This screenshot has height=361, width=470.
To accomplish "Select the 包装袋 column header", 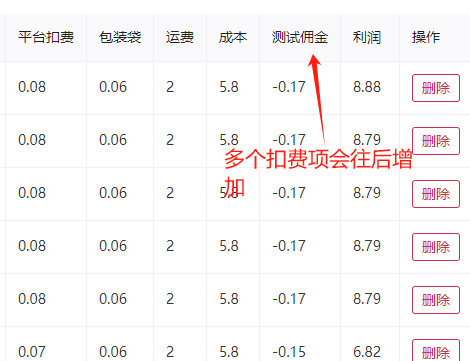I will pos(120,37).
